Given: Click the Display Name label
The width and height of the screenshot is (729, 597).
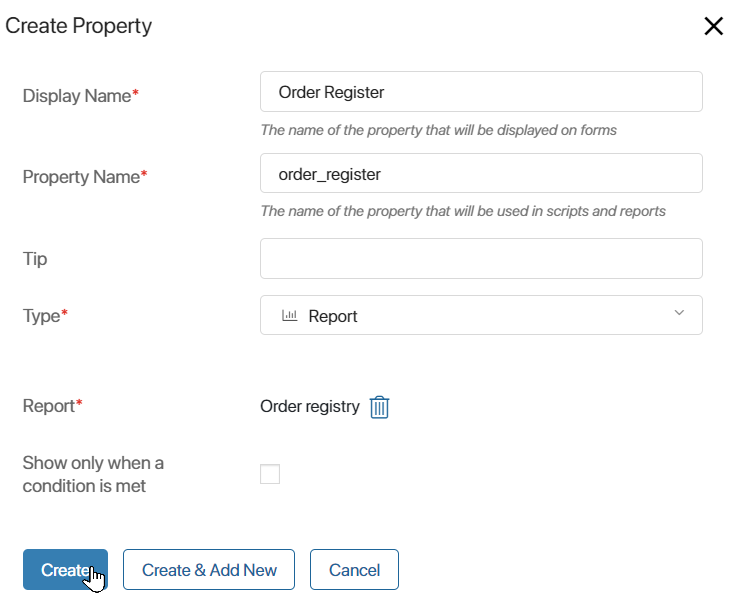Looking at the screenshot, I should (81, 96).
